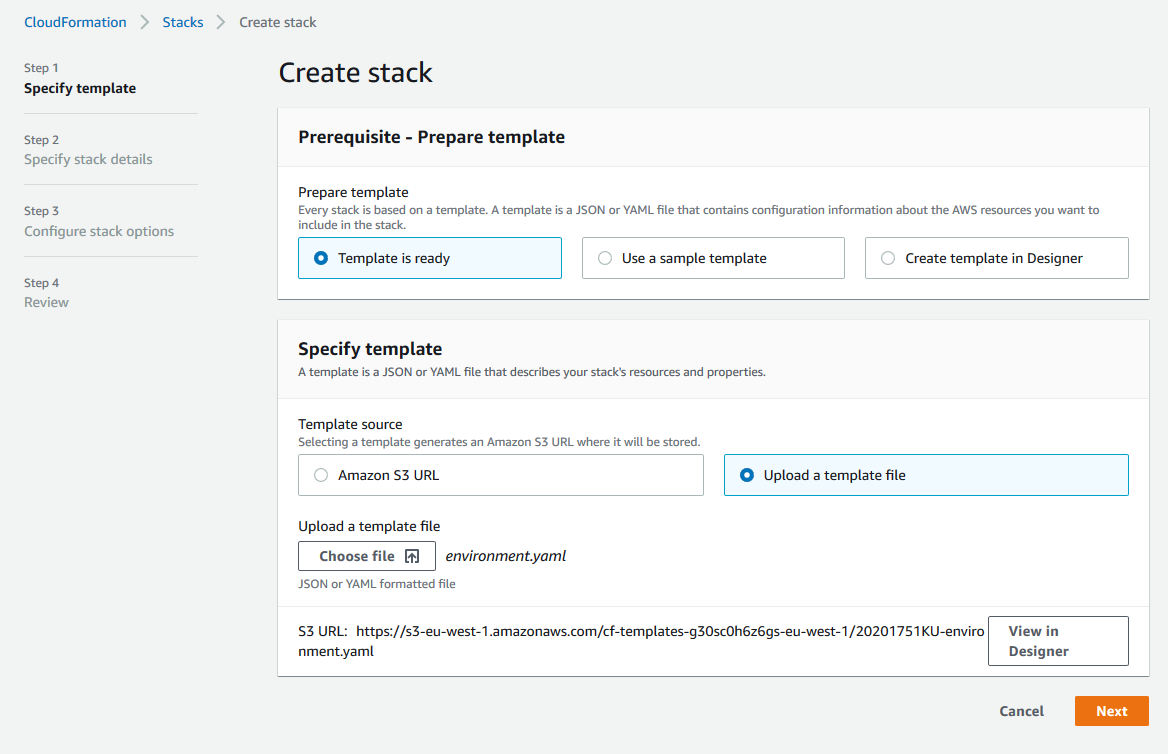Viewport: 1168px width, 754px height.
Task: Click the Choose file button
Action: point(366,556)
